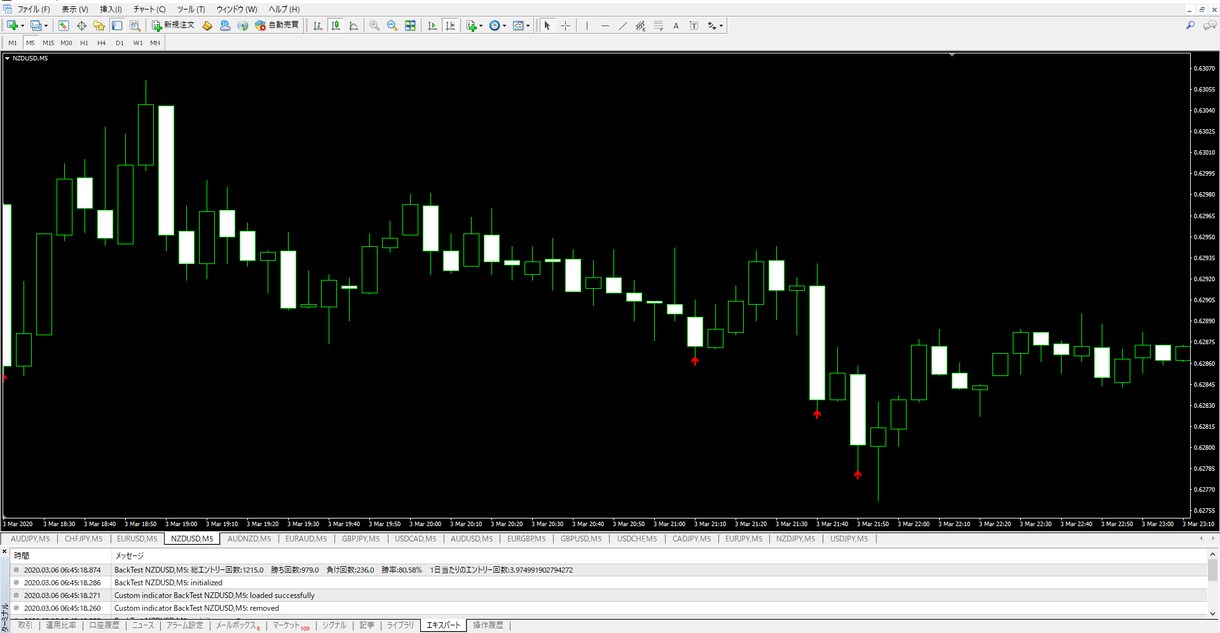Select the trendline drawing tool
This screenshot has height=633, width=1220.
pyautogui.click(x=623, y=26)
